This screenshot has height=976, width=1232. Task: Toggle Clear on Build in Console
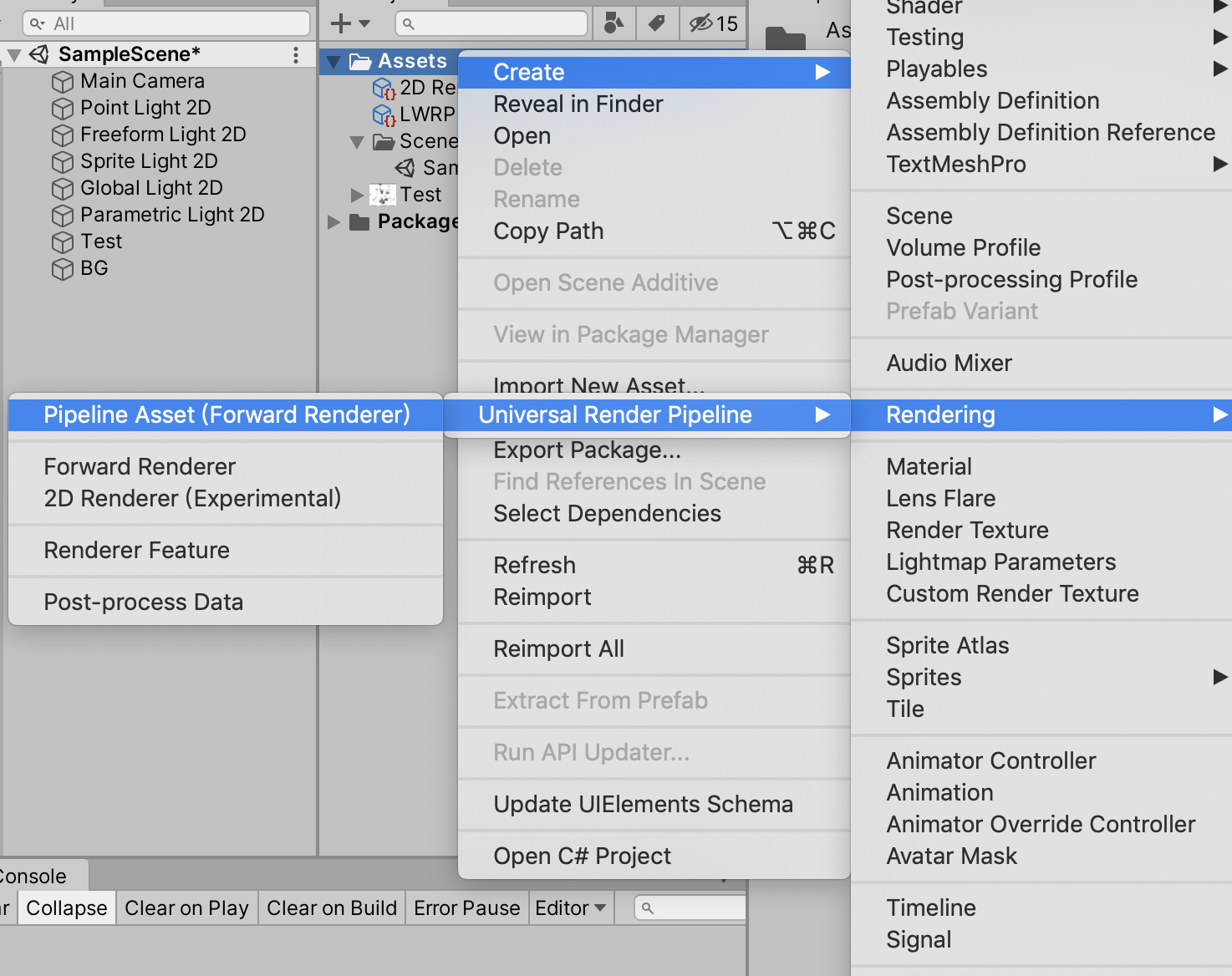[x=332, y=907]
